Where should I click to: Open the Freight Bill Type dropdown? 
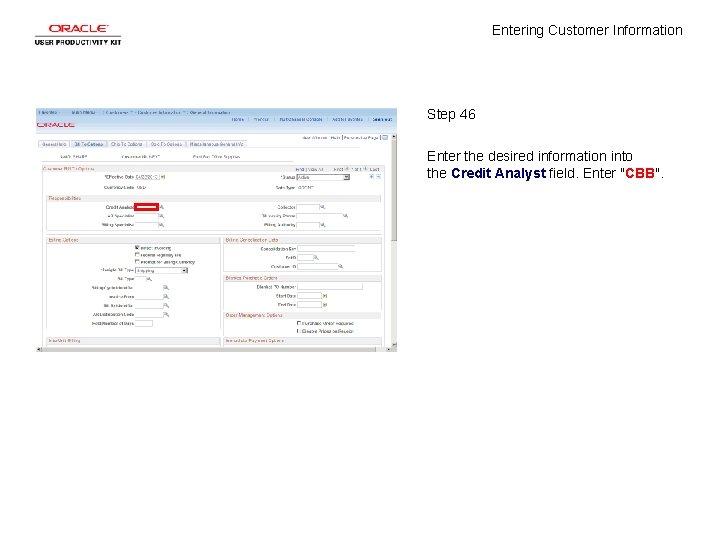pyautogui.click(x=161, y=270)
